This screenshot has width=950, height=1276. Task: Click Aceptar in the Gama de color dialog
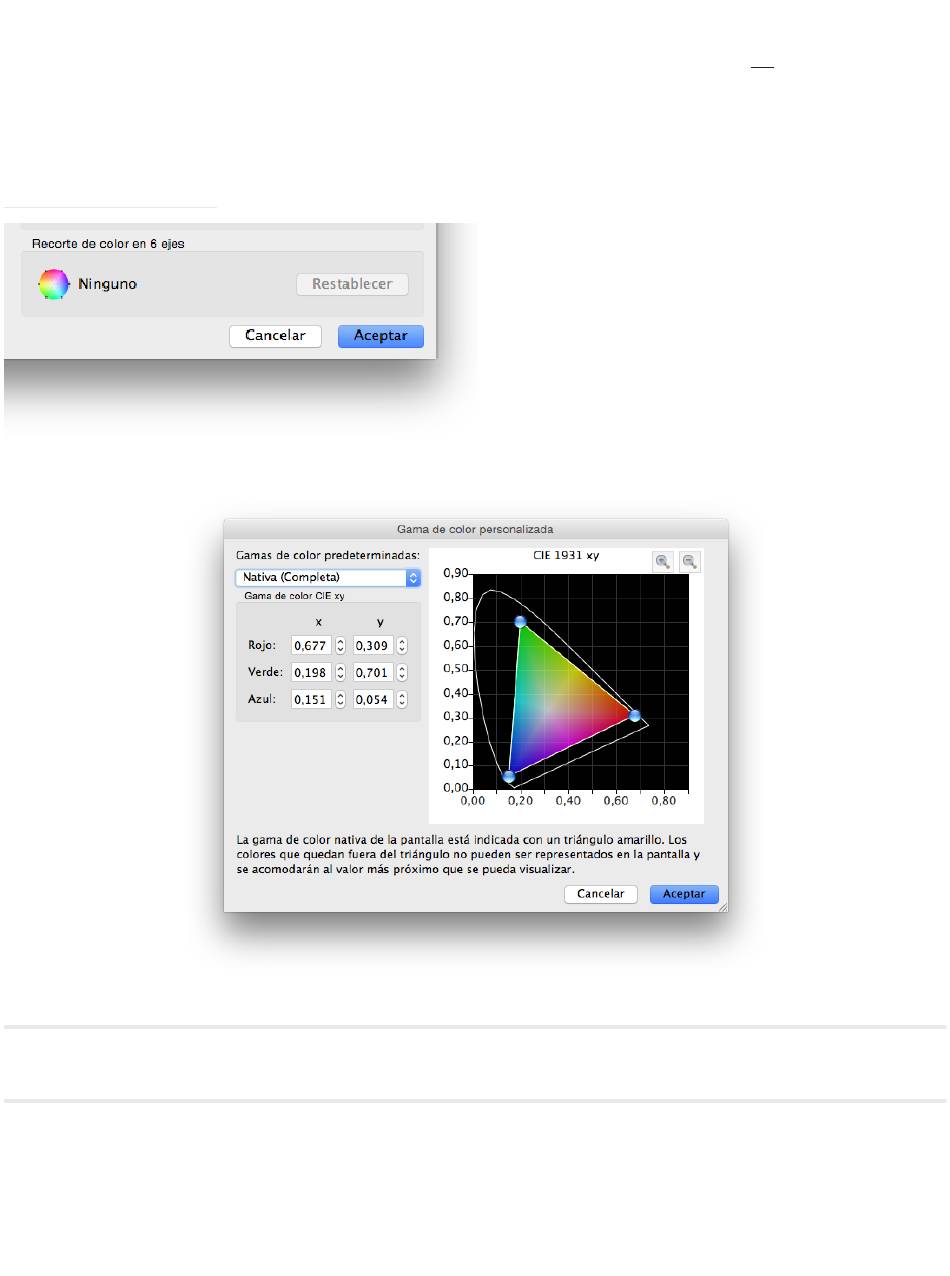684,895
